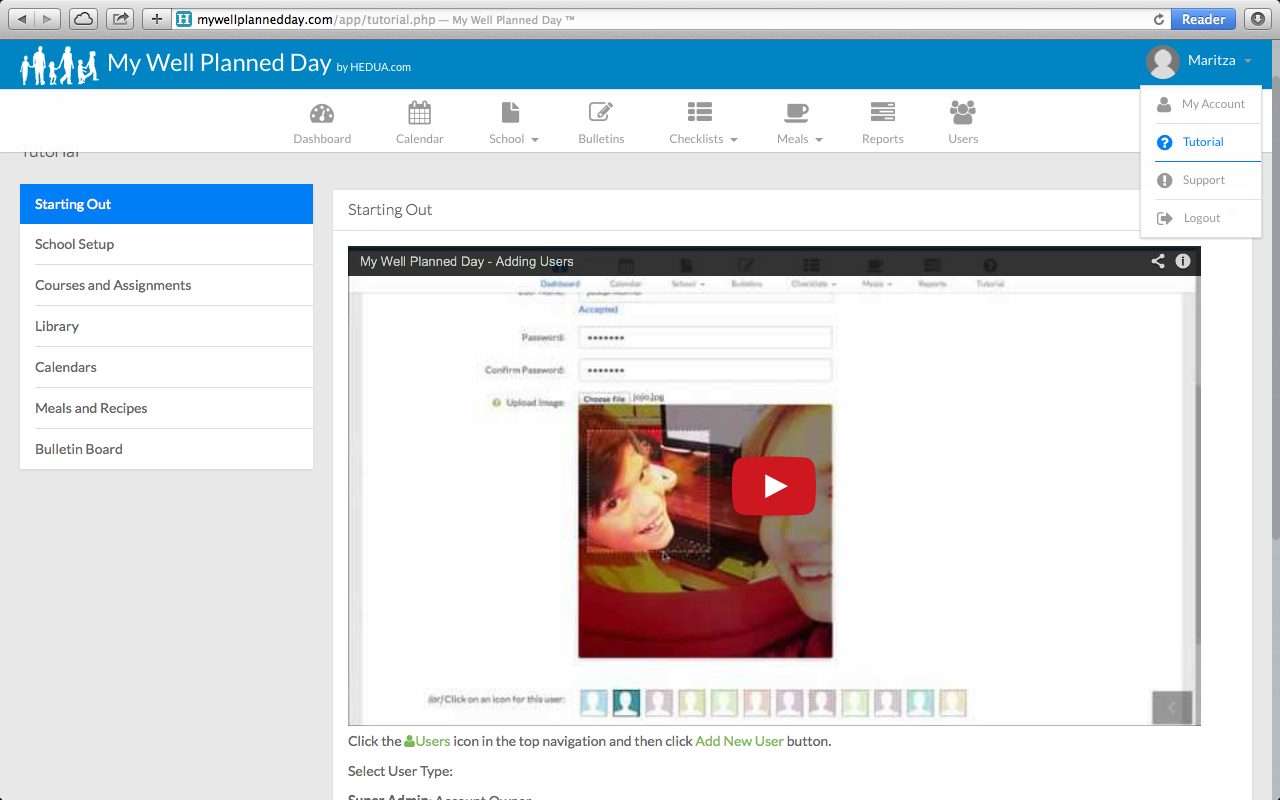This screenshot has height=800, width=1280.
Task: Reload the page with the refresh icon
Action: 1159,19
